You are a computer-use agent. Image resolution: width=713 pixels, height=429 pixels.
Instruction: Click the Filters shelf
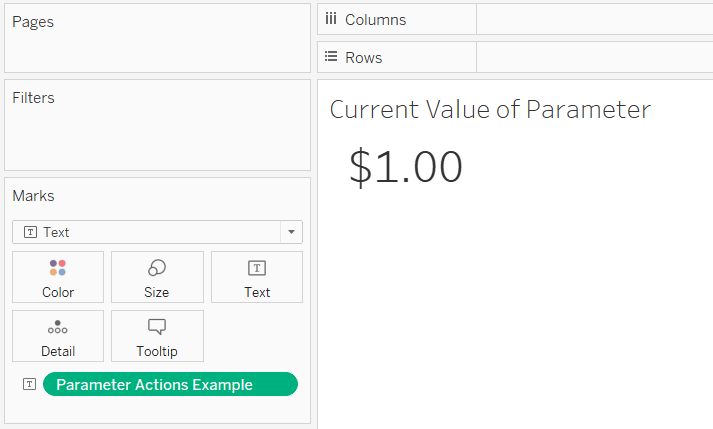[157, 125]
